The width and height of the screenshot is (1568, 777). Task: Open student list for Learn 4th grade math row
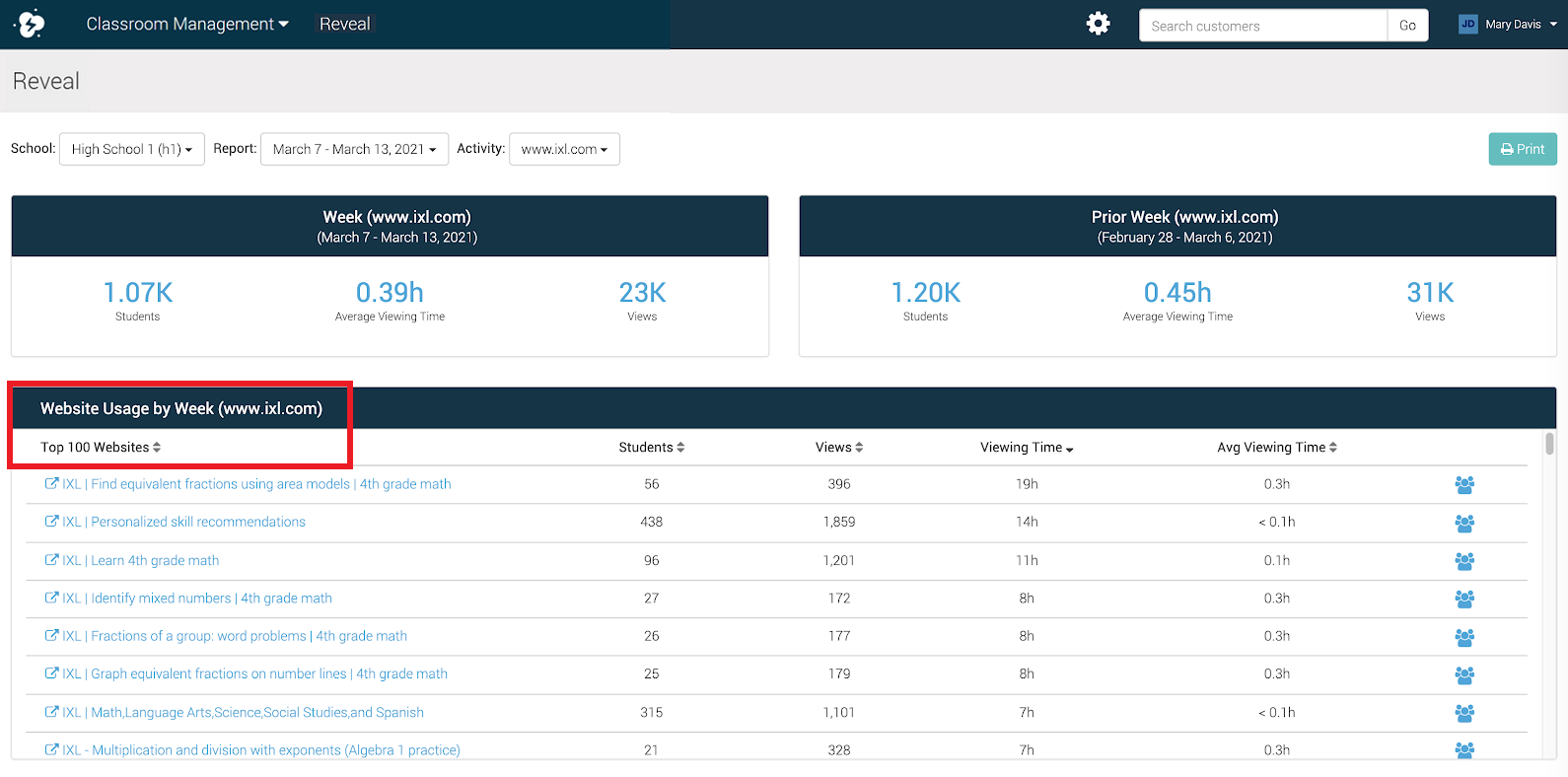(1464, 561)
